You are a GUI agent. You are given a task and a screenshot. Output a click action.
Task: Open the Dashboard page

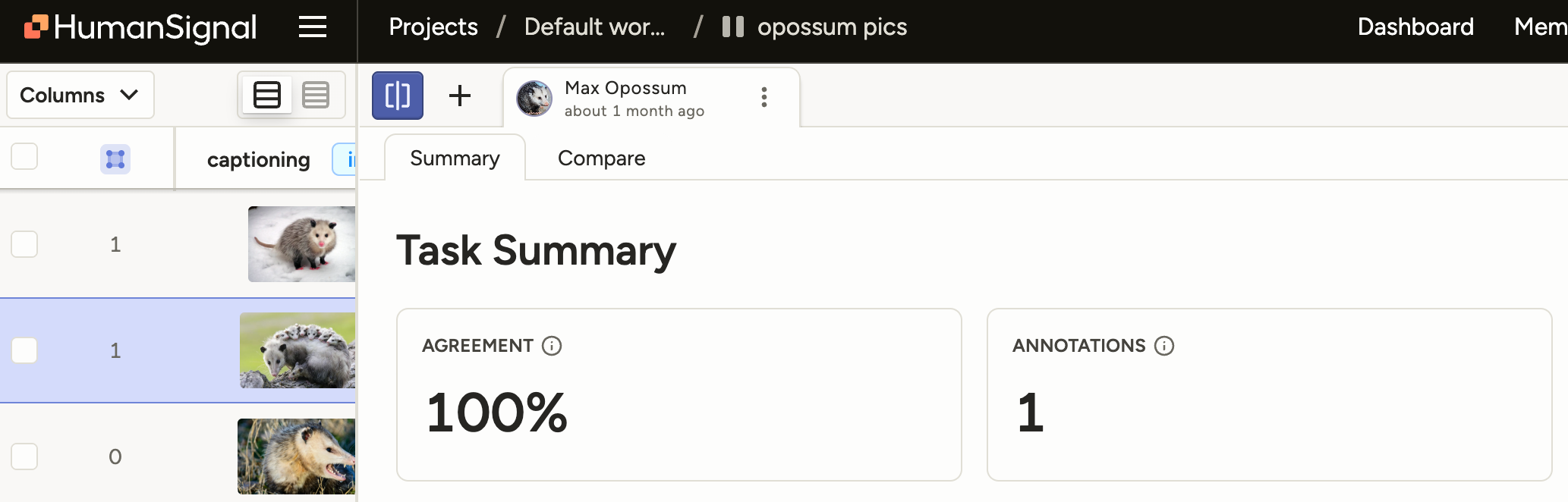pyautogui.click(x=1415, y=27)
